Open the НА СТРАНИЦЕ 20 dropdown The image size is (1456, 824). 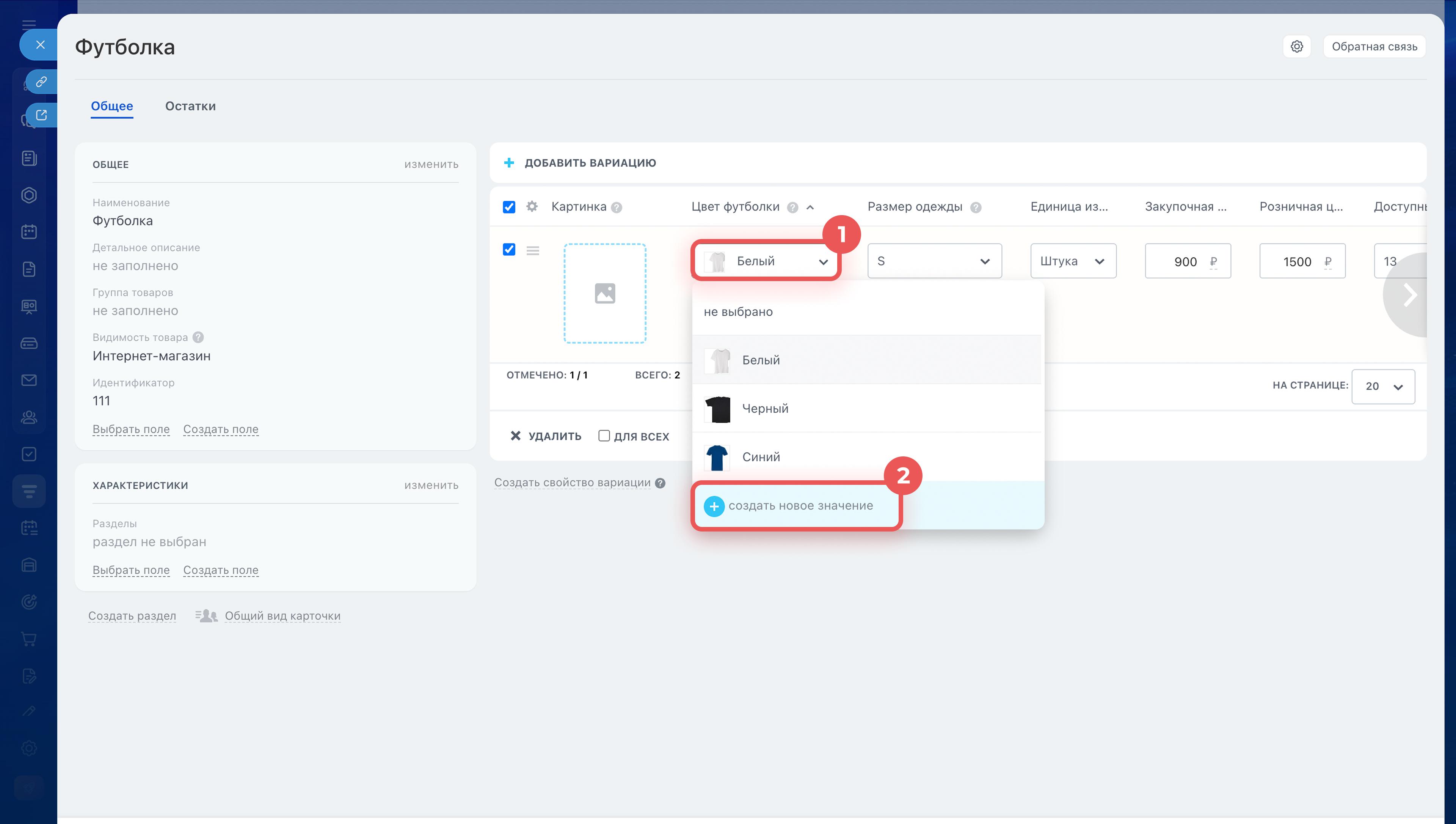[x=1382, y=387]
